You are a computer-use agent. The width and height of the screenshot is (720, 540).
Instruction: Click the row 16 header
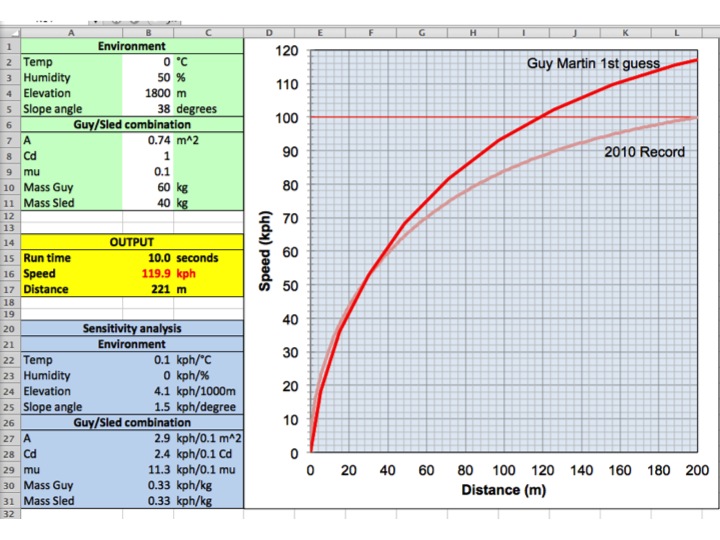coord(9,273)
